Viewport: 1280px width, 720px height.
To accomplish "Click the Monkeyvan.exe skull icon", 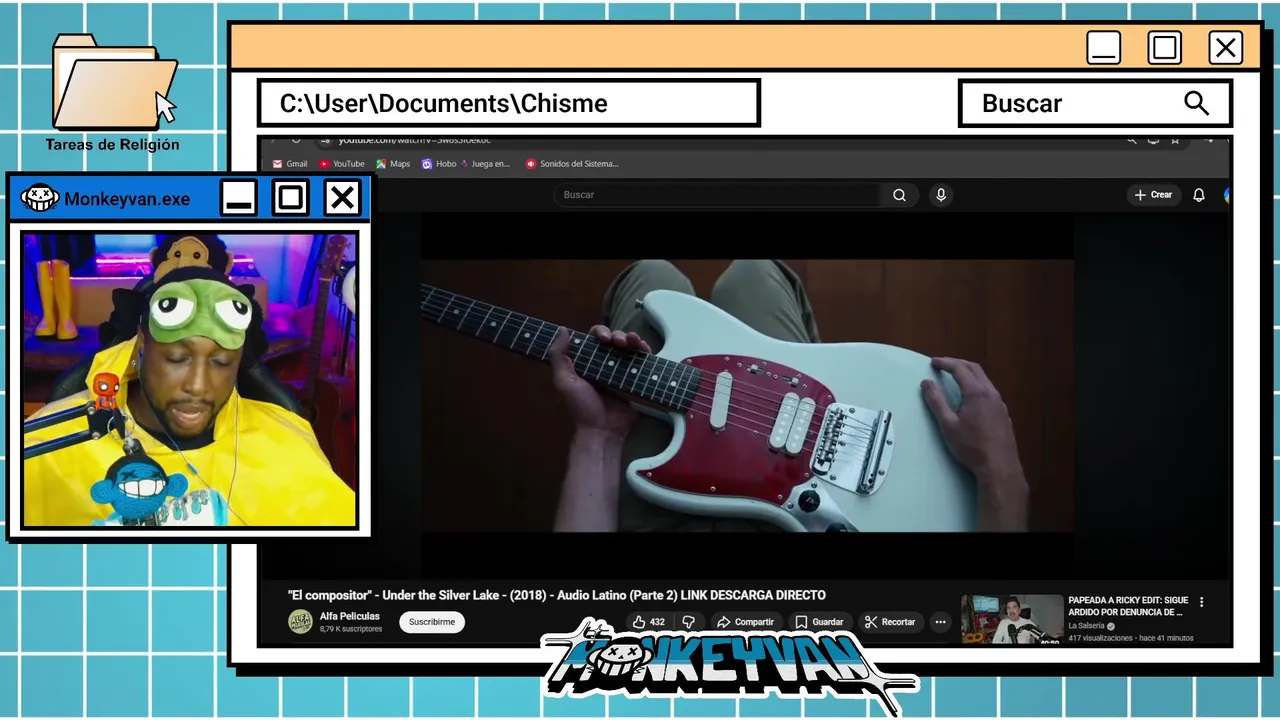I will 40,198.
